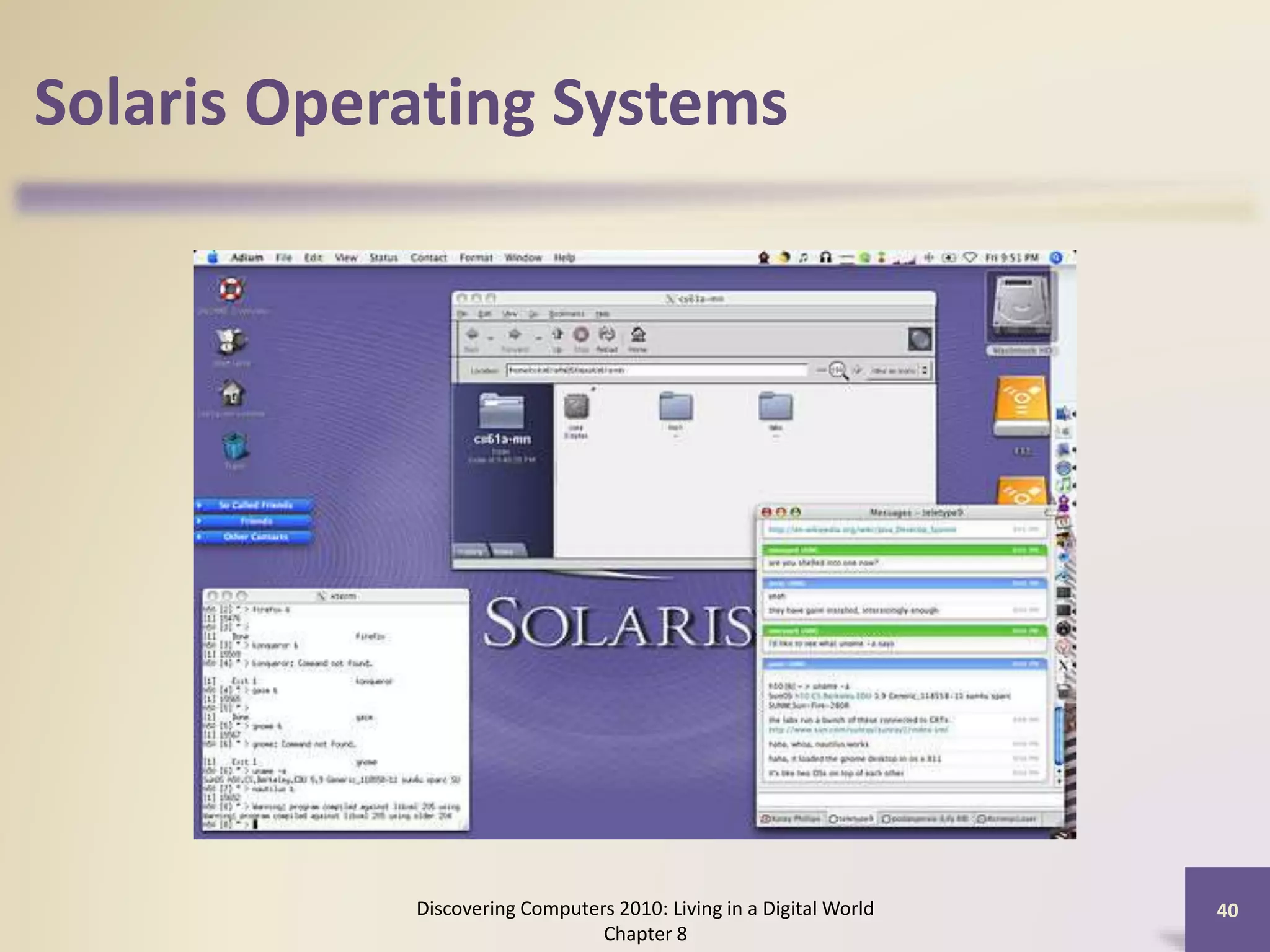1270x952 pixels.
Task: Open the File menu in Mac menu bar
Action: (283, 257)
